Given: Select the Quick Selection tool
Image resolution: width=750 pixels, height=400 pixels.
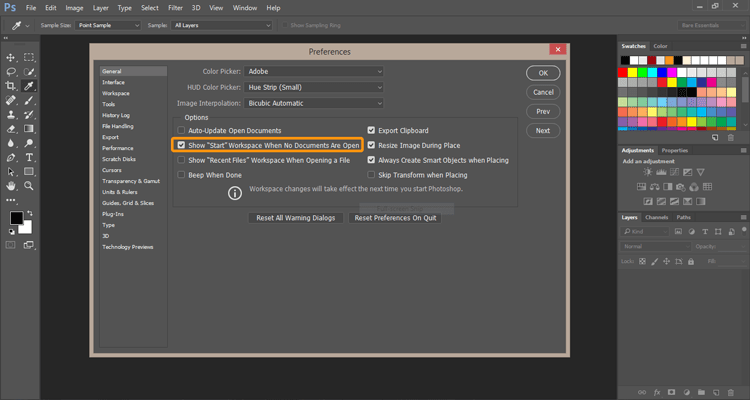Looking at the screenshot, I should click(29, 72).
